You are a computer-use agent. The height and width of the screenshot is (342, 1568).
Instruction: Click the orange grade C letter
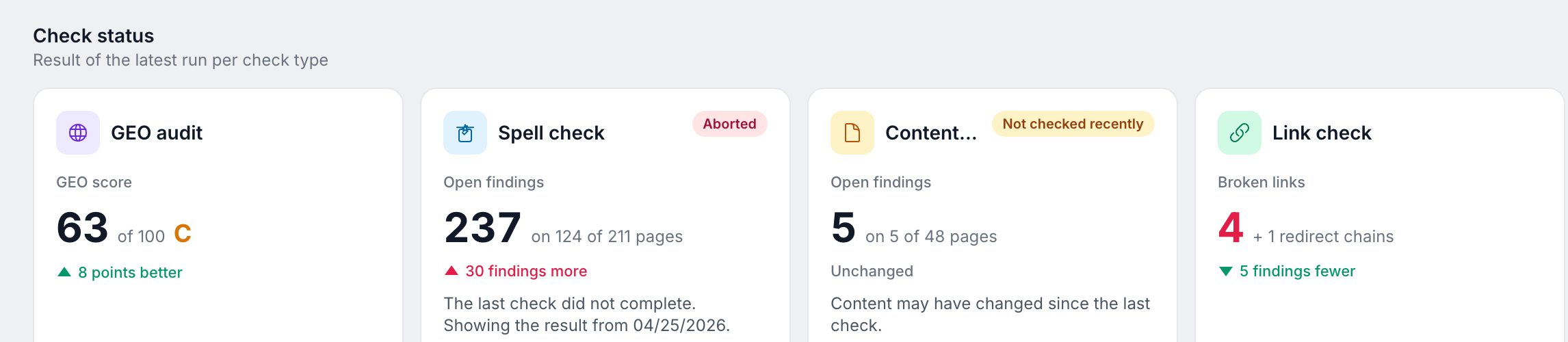(x=183, y=234)
